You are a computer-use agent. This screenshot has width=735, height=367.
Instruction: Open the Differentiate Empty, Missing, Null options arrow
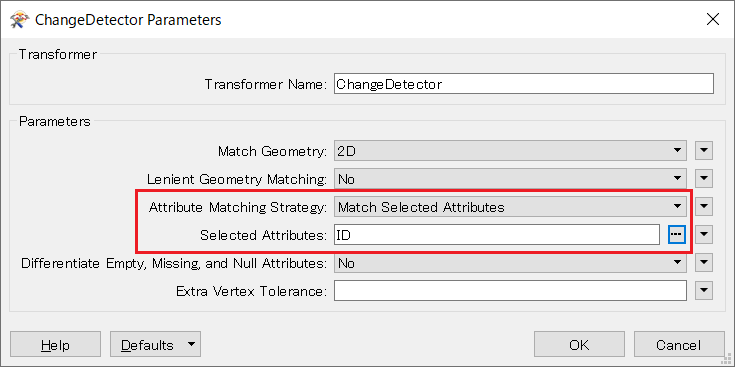pyautogui.click(x=704, y=263)
